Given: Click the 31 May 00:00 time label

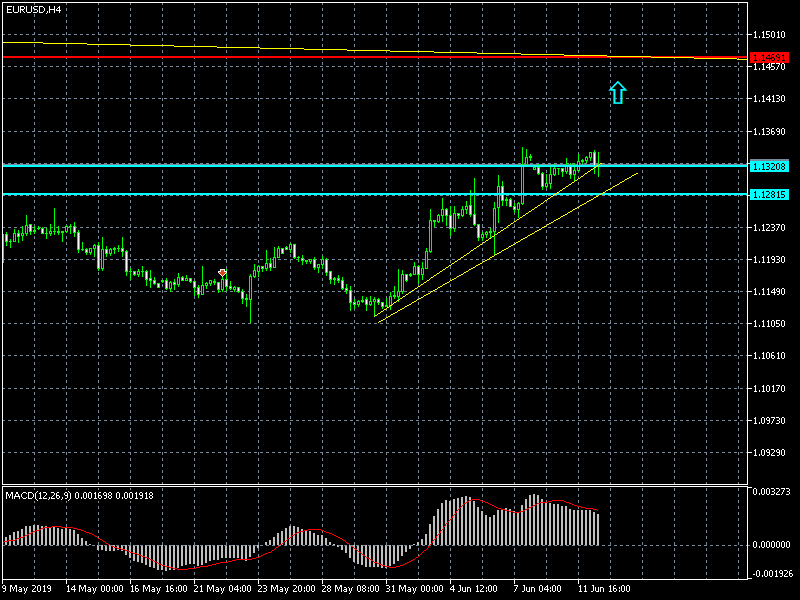Looking at the screenshot, I should point(413,588).
